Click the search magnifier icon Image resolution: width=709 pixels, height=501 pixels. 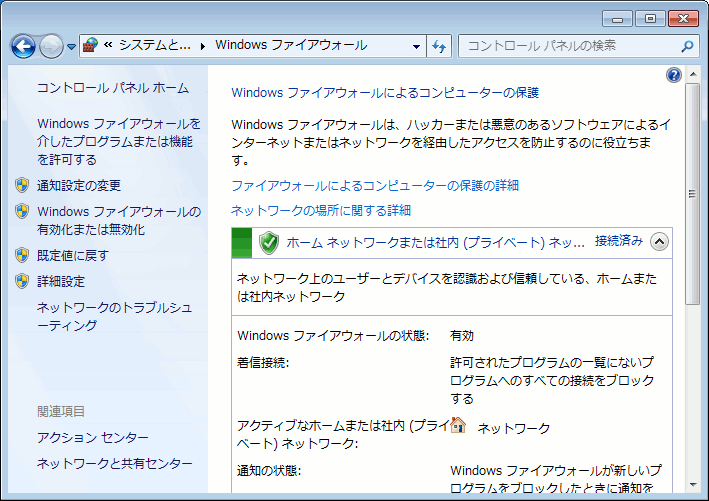pyautogui.click(x=687, y=46)
